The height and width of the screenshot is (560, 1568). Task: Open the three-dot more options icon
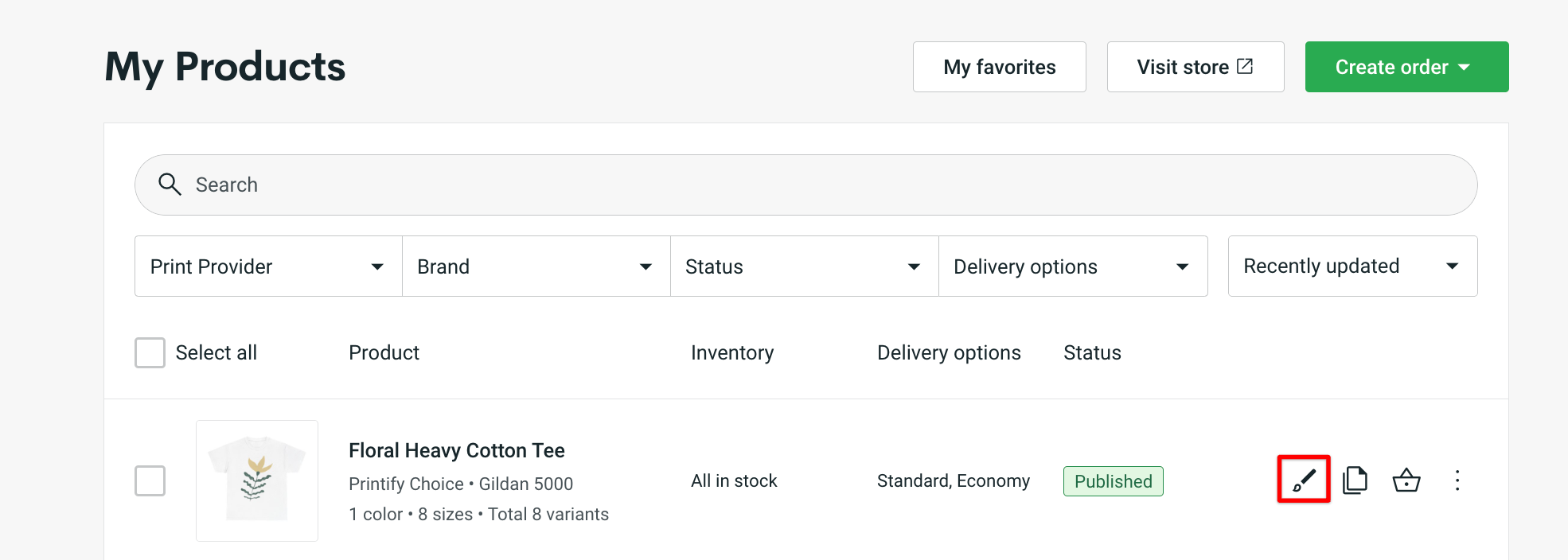point(1457,480)
